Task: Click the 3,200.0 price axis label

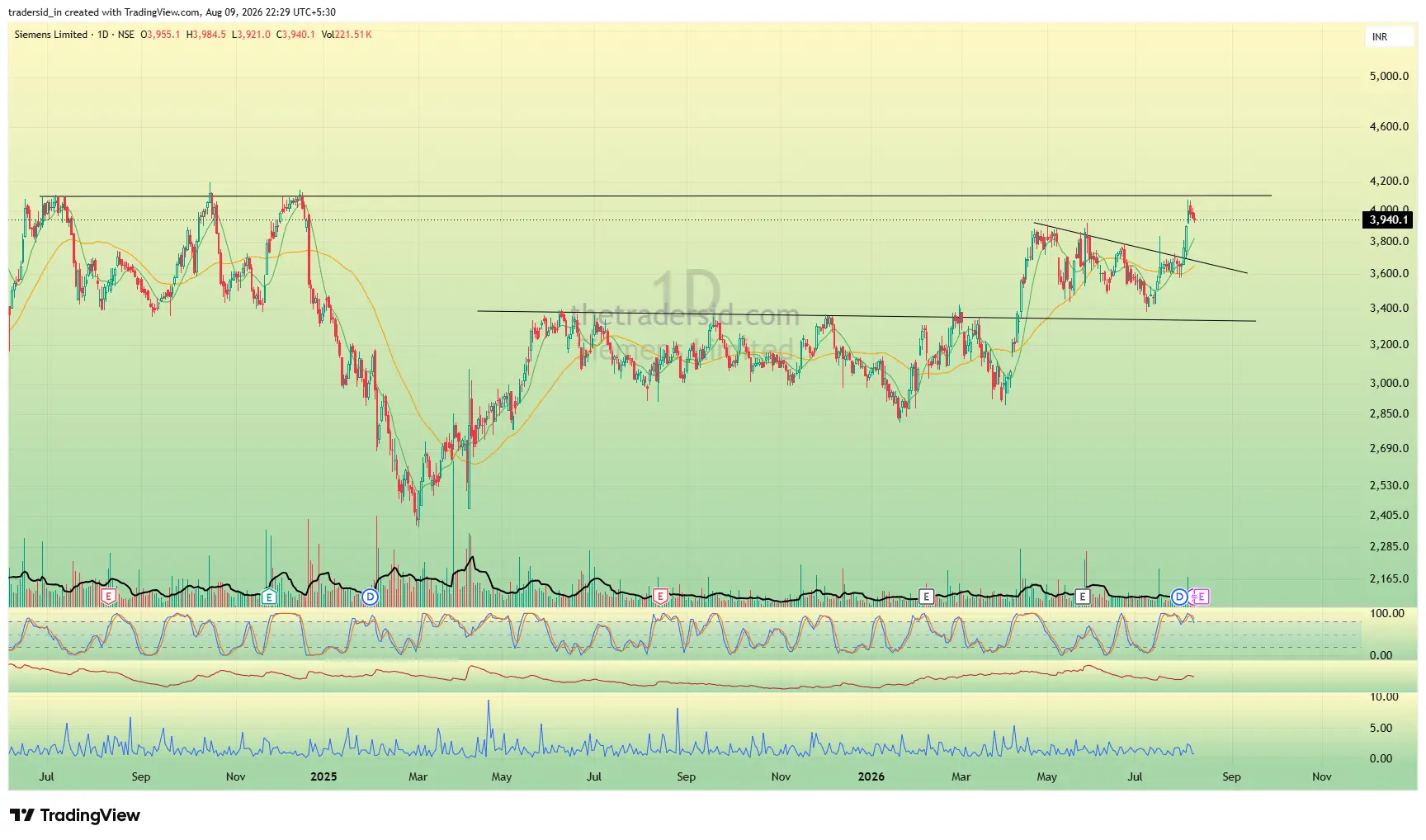Action: point(1389,344)
